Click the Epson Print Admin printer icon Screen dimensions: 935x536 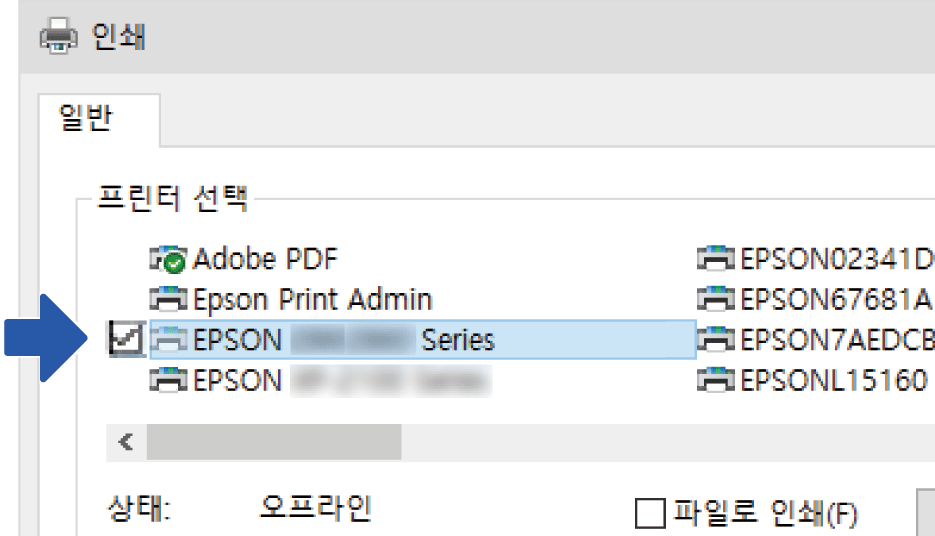click(169, 299)
